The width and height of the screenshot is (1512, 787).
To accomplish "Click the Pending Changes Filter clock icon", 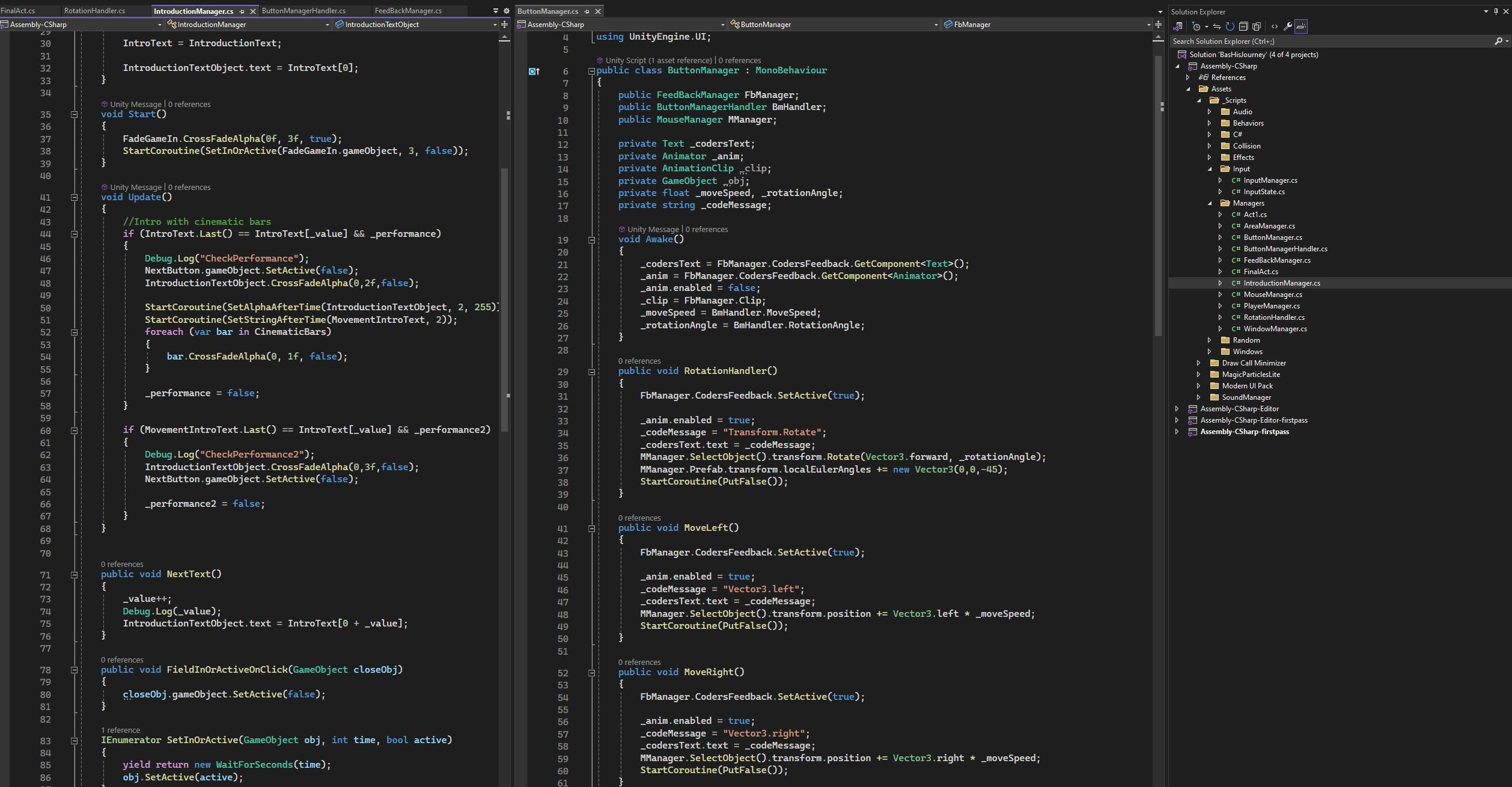I will coord(1196,26).
